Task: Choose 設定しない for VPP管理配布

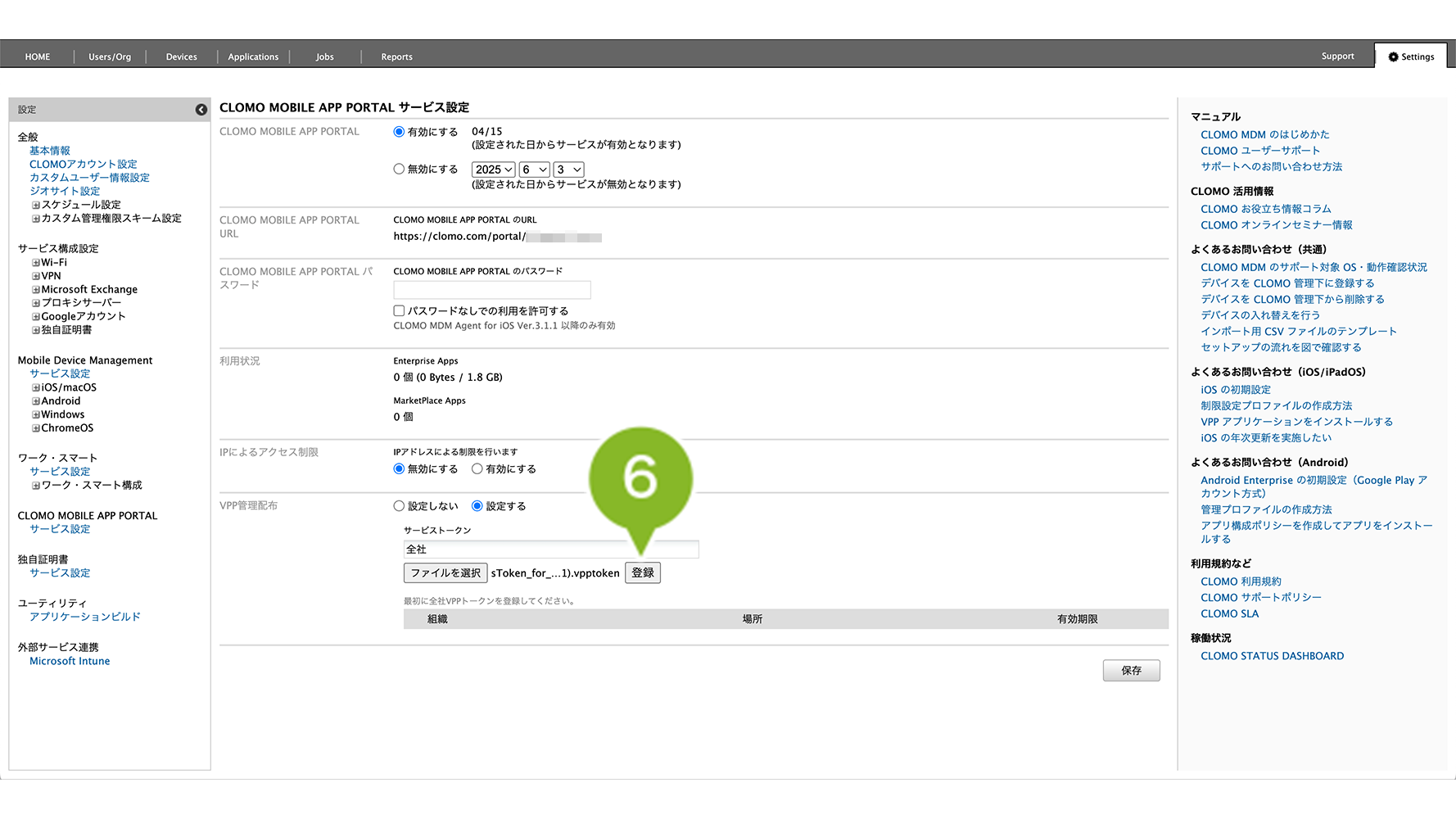Action: (399, 506)
